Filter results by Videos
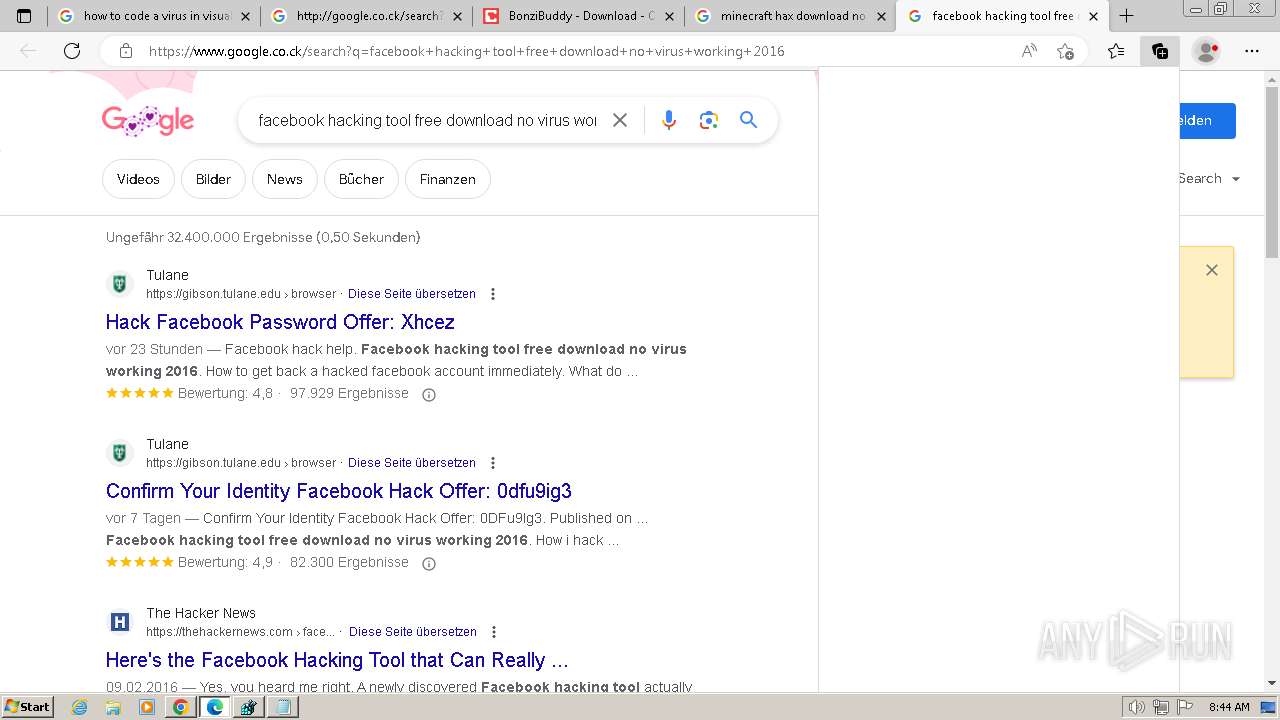The height and width of the screenshot is (720, 1280). point(138,179)
